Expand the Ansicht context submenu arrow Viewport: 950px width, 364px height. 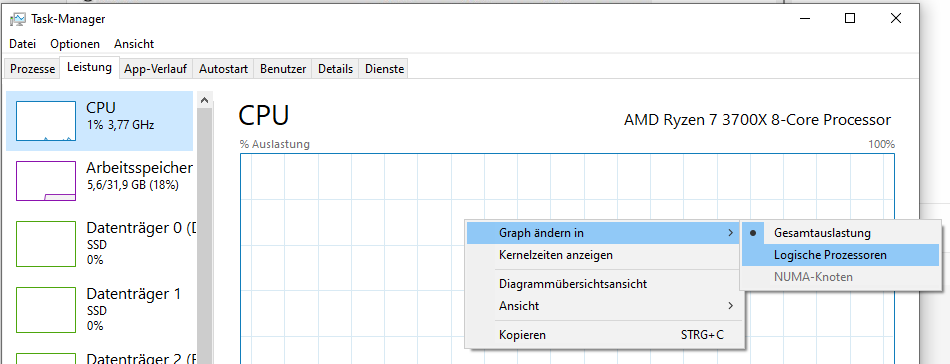[731, 306]
